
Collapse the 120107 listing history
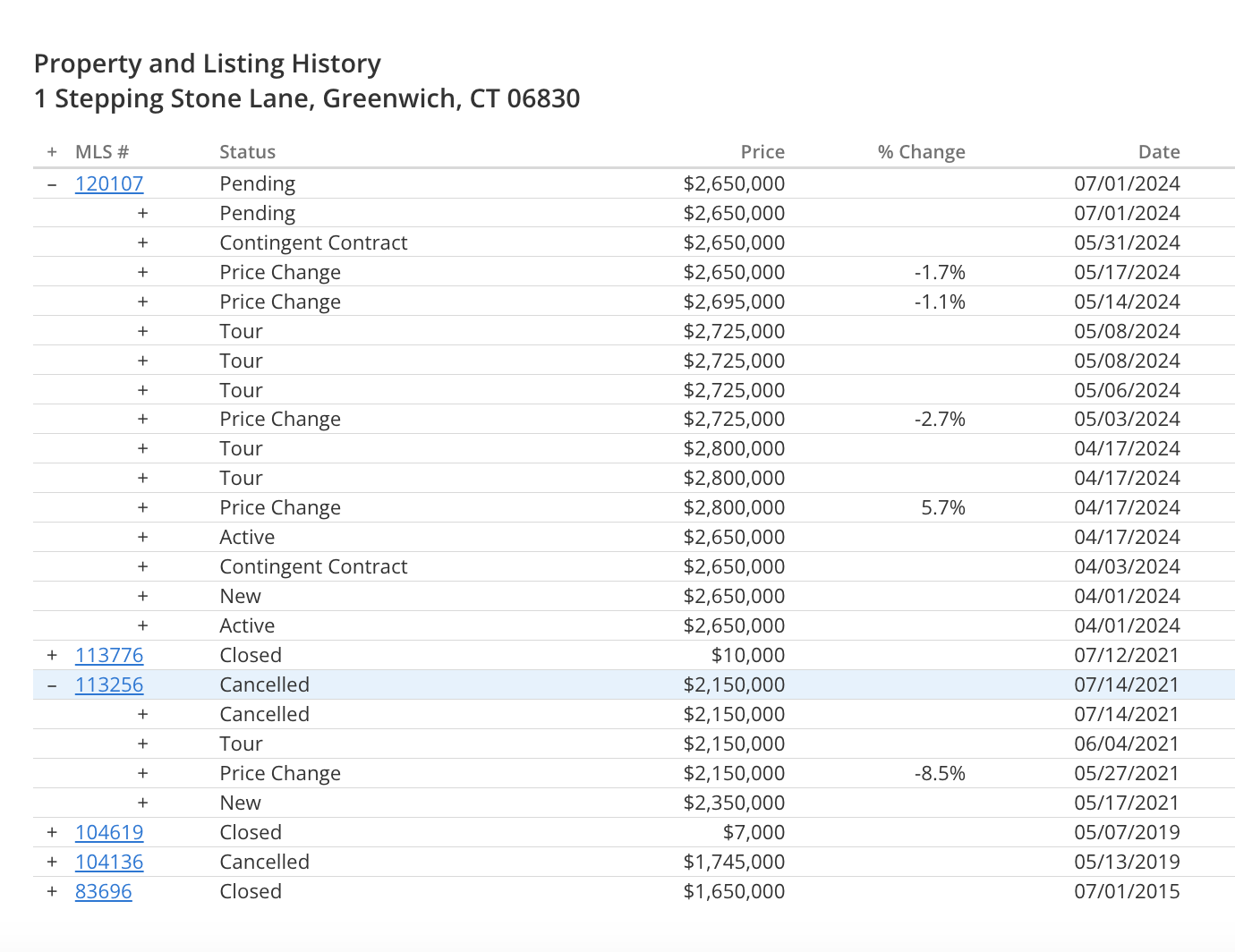pyautogui.click(x=52, y=184)
